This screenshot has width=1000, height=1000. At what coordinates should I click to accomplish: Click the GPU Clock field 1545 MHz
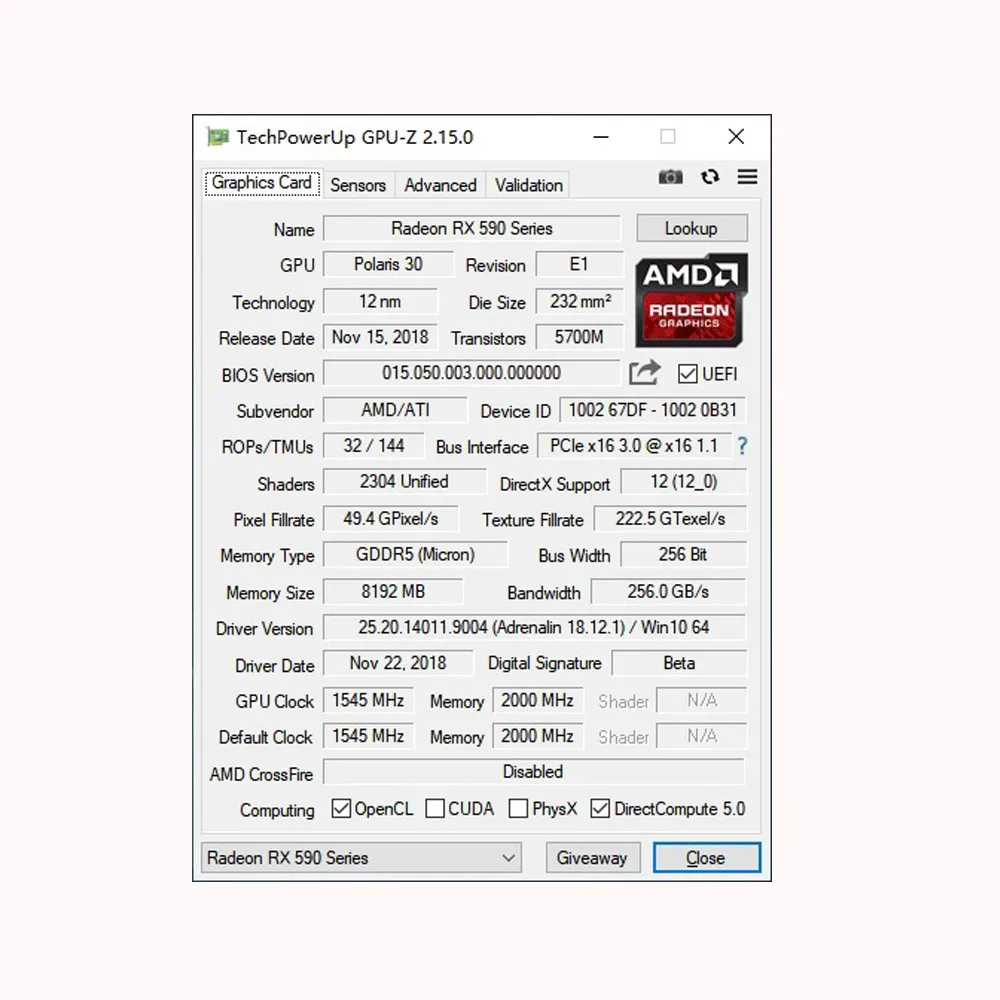[369, 700]
